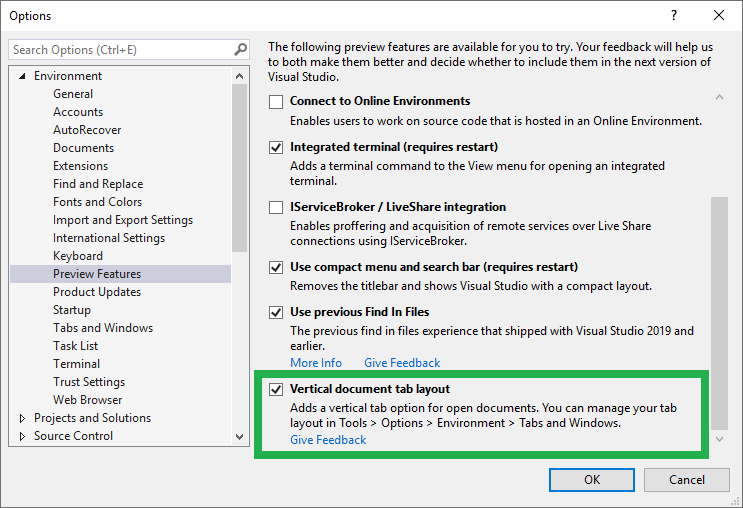Uncheck Use compact menu and search bar
743x508 pixels.
pos(277,268)
